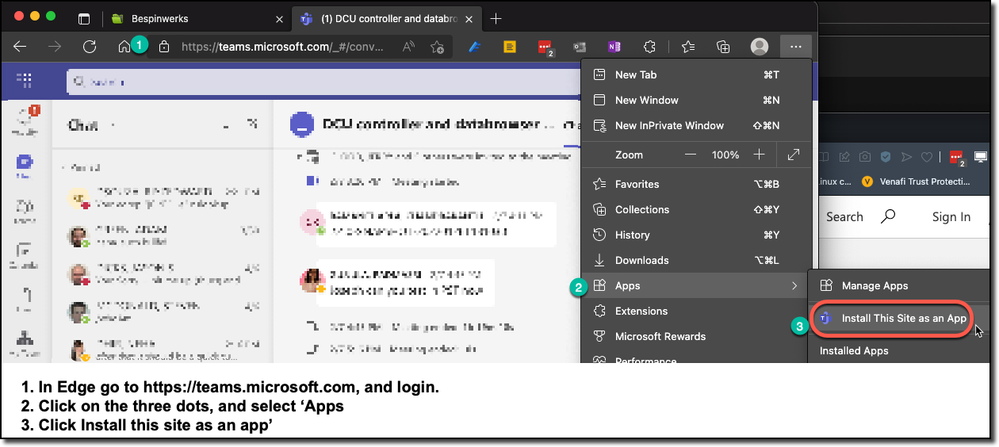
Task: Select the DCU controller and databro tab
Action: (x=388, y=18)
